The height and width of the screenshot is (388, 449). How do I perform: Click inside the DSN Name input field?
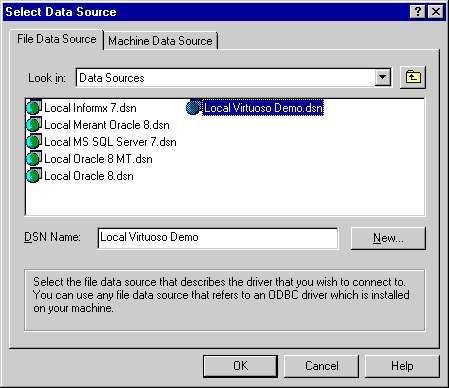point(218,238)
